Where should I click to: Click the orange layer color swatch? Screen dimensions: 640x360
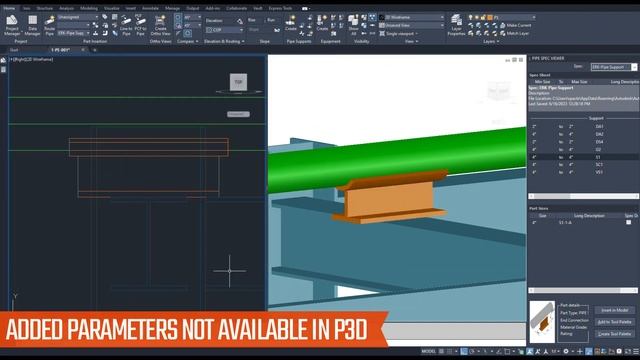(x=490, y=17)
